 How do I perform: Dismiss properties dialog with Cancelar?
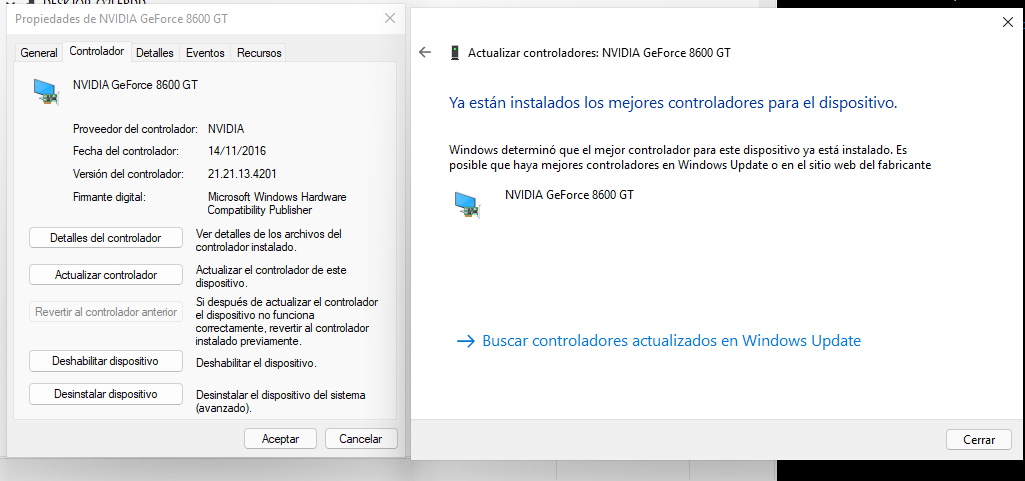pyautogui.click(x=361, y=439)
